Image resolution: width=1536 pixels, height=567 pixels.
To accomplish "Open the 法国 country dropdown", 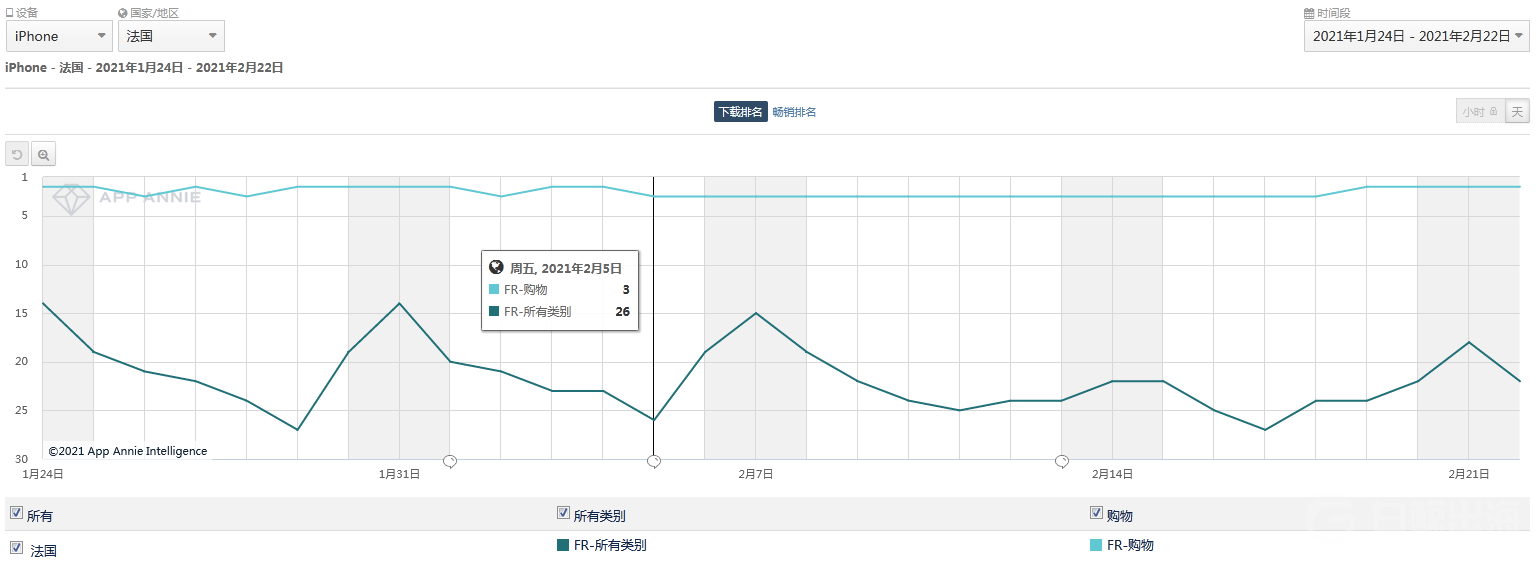I will coord(171,36).
